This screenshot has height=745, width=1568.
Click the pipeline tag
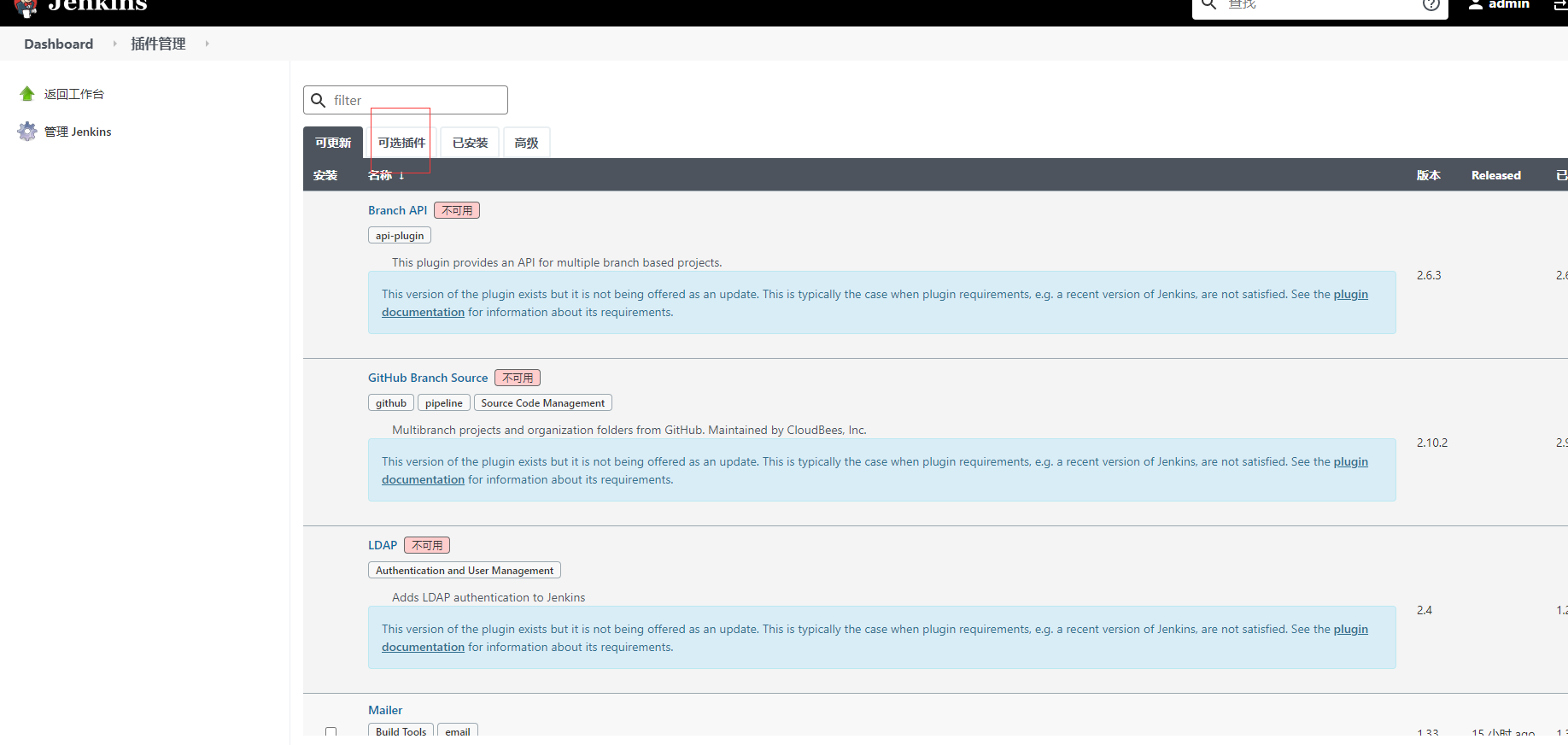pyautogui.click(x=444, y=403)
